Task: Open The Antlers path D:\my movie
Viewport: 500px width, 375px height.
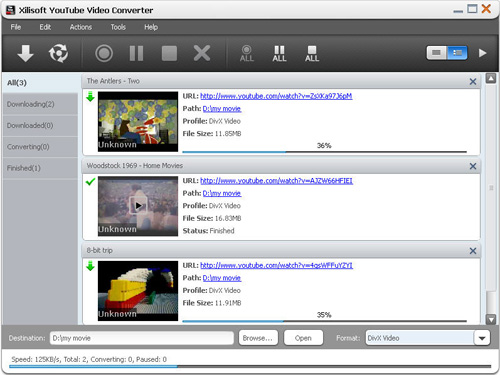Action: pyautogui.click(x=222, y=109)
